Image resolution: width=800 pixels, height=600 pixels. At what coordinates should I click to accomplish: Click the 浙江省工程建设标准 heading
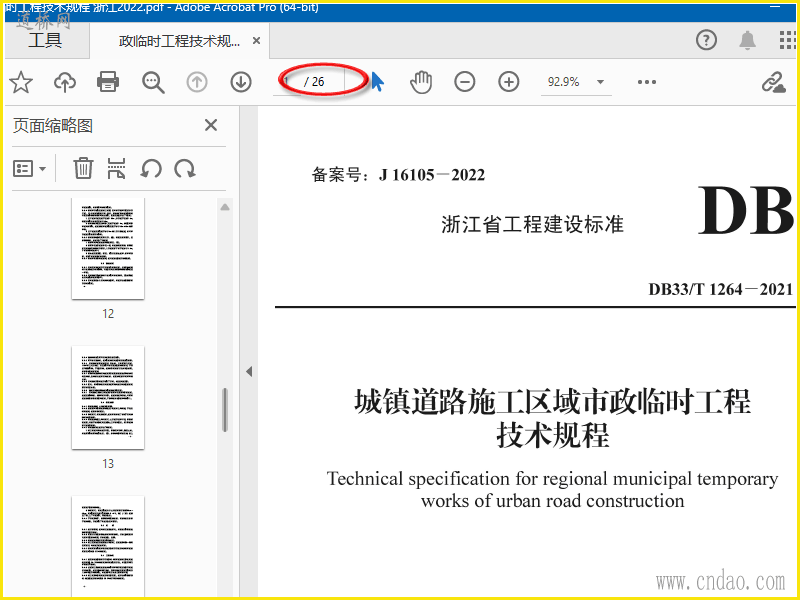coord(532,224)
